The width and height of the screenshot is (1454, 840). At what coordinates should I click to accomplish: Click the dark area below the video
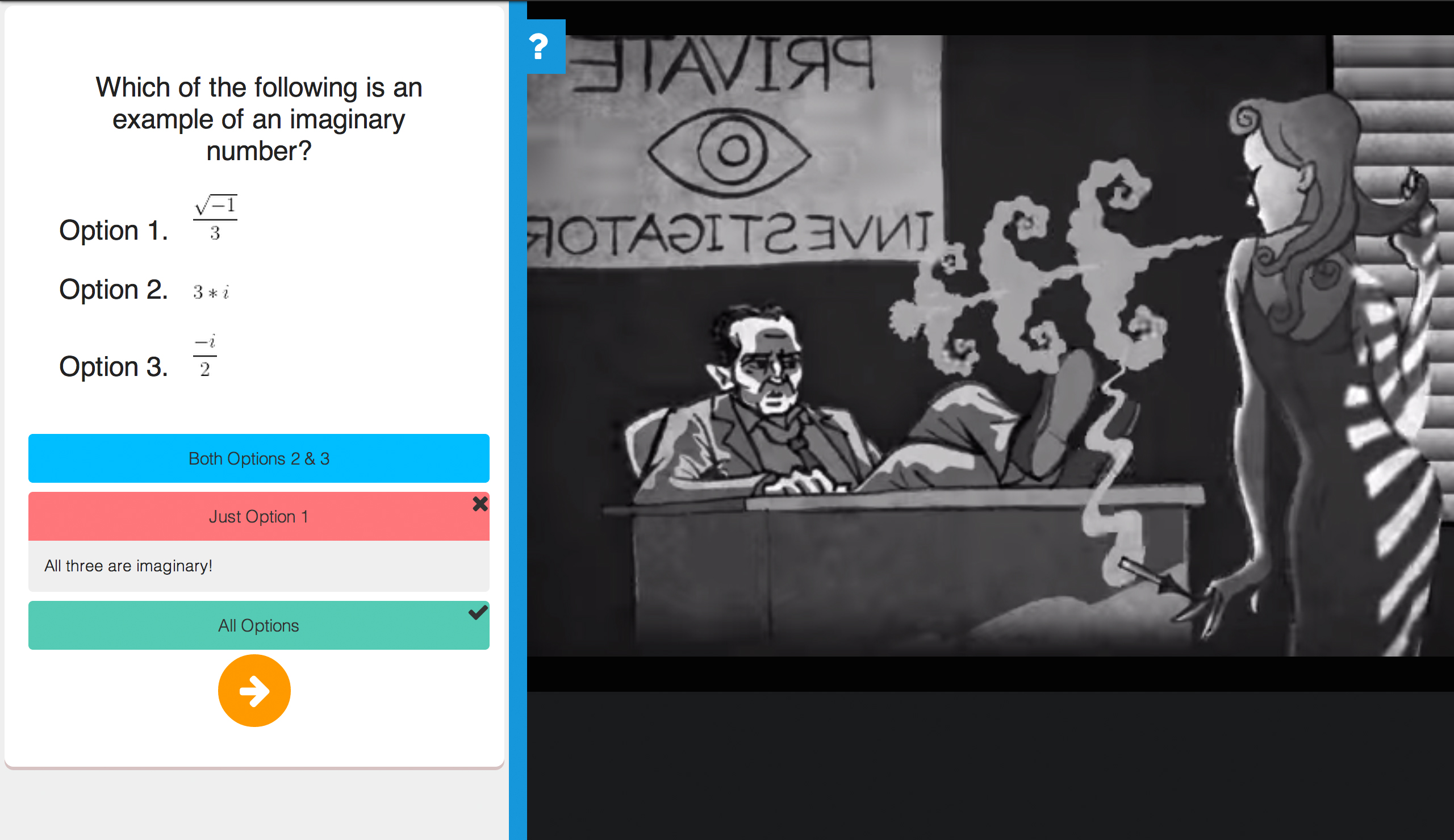[x=991, y=765]
